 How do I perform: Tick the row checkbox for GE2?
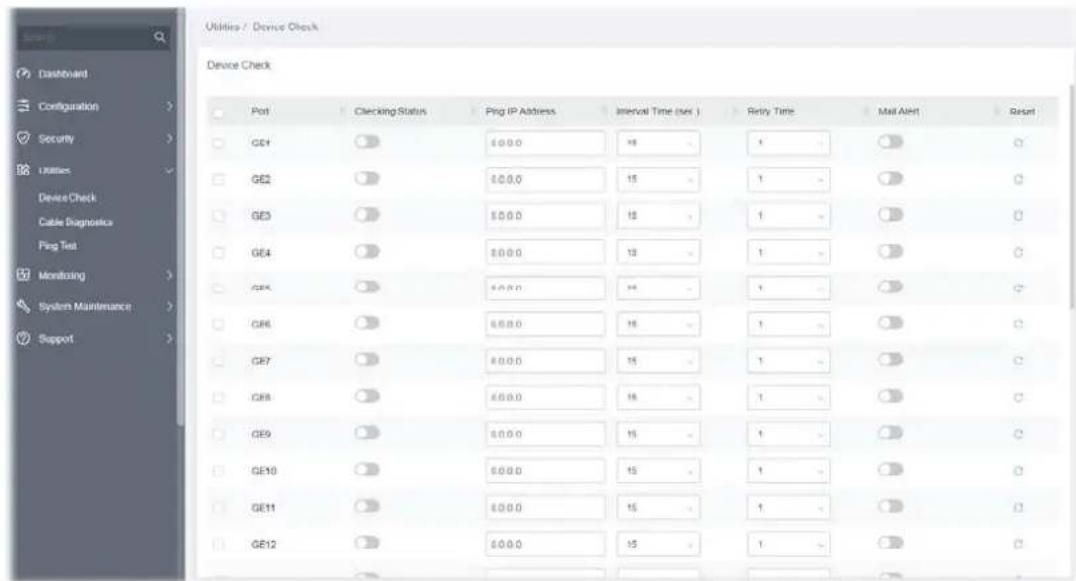click(x=218, y=179)
